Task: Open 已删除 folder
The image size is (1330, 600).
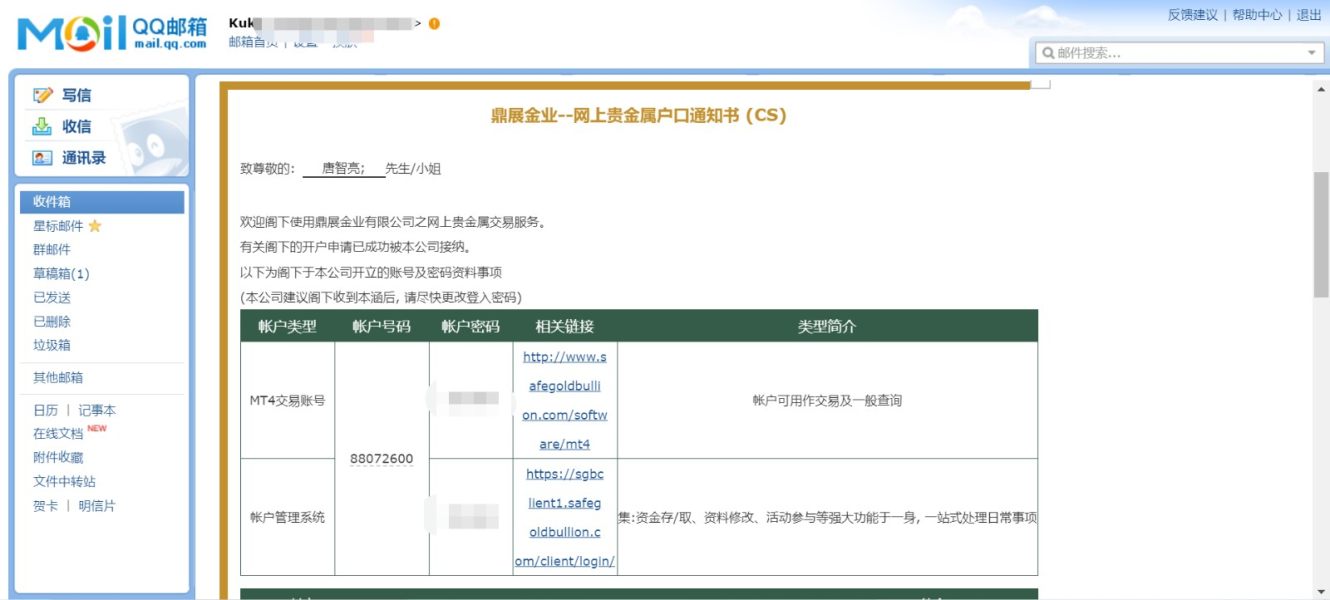Action: point(52,322)
